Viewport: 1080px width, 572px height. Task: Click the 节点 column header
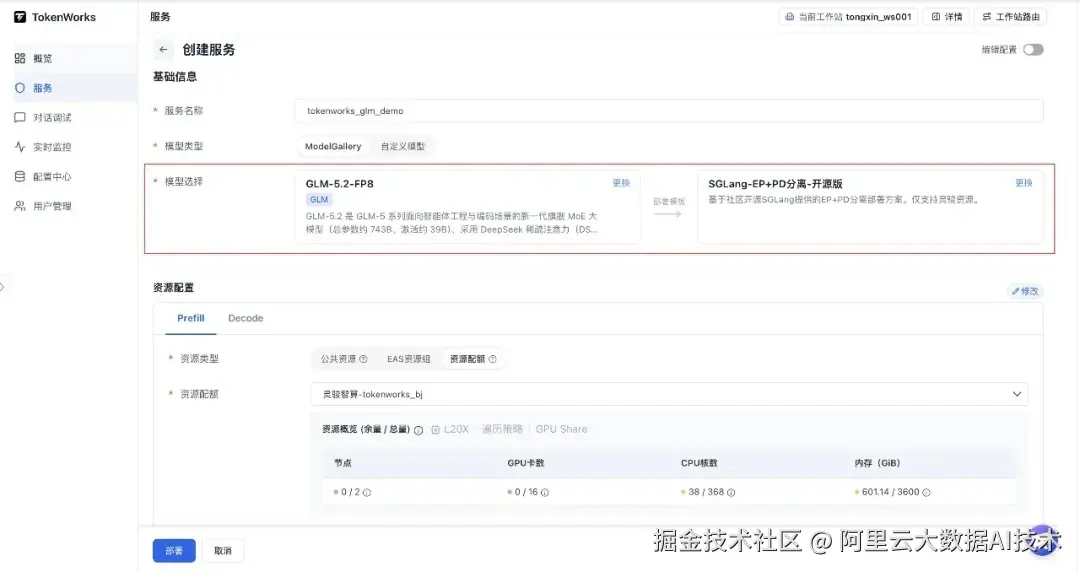342,463
